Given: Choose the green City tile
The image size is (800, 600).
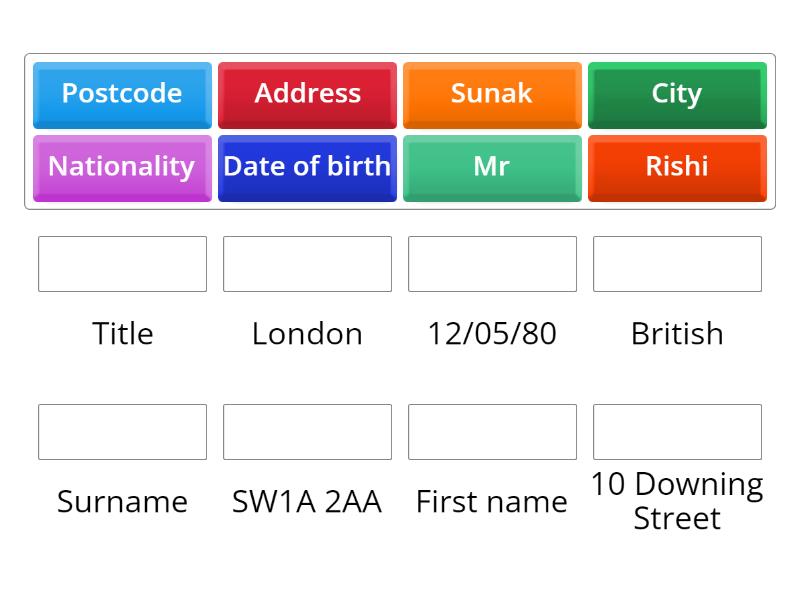Looking at the screenshot, I should click(x=677, y=94).
